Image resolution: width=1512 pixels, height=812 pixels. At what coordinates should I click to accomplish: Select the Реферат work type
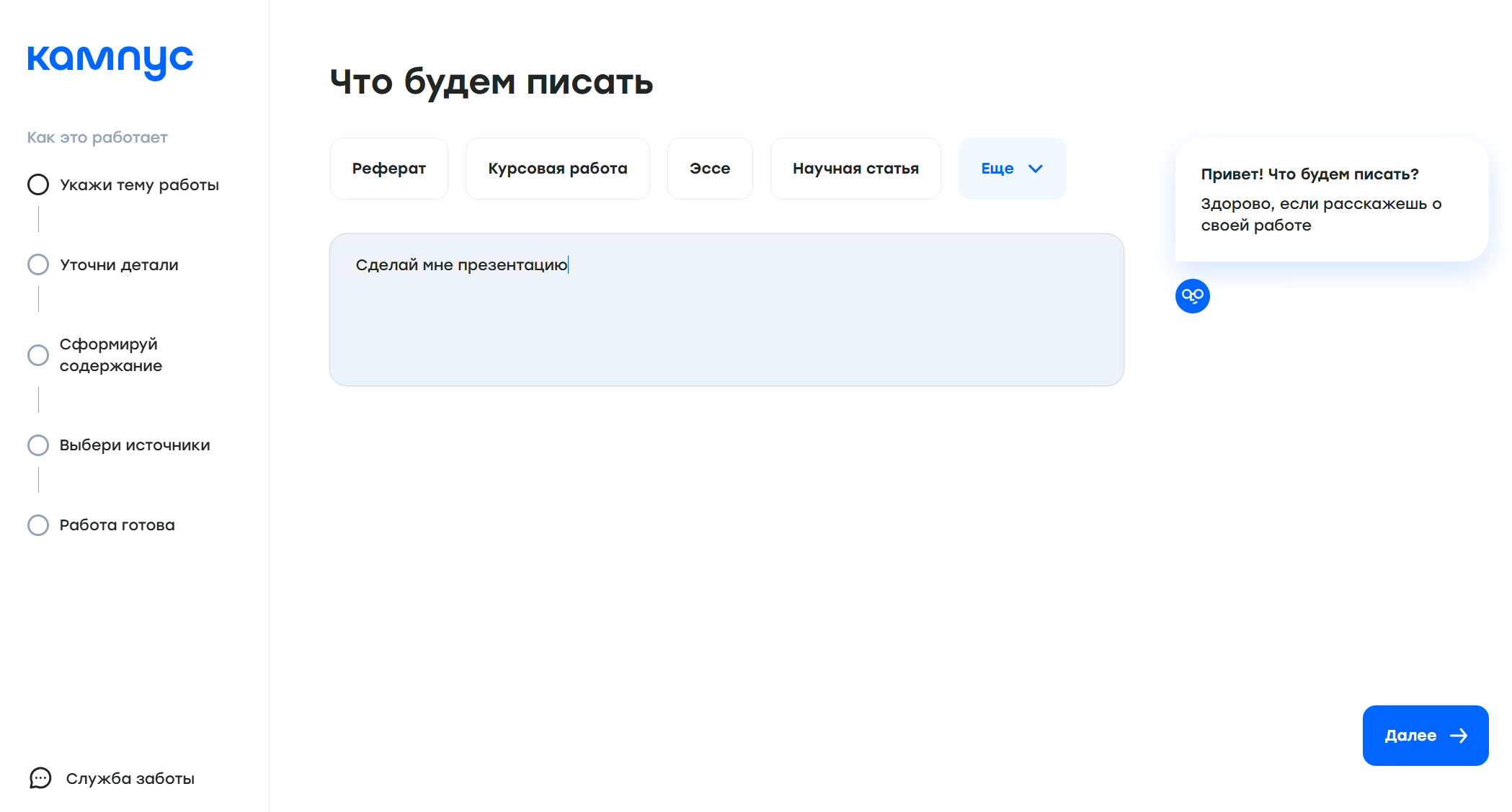click(388, 168)
